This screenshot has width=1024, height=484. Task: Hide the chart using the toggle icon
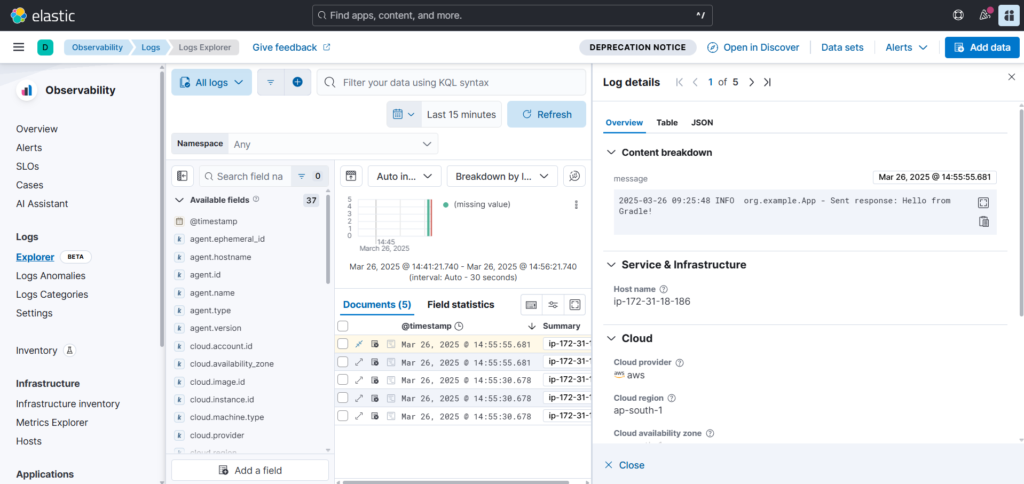pos(351,176)
